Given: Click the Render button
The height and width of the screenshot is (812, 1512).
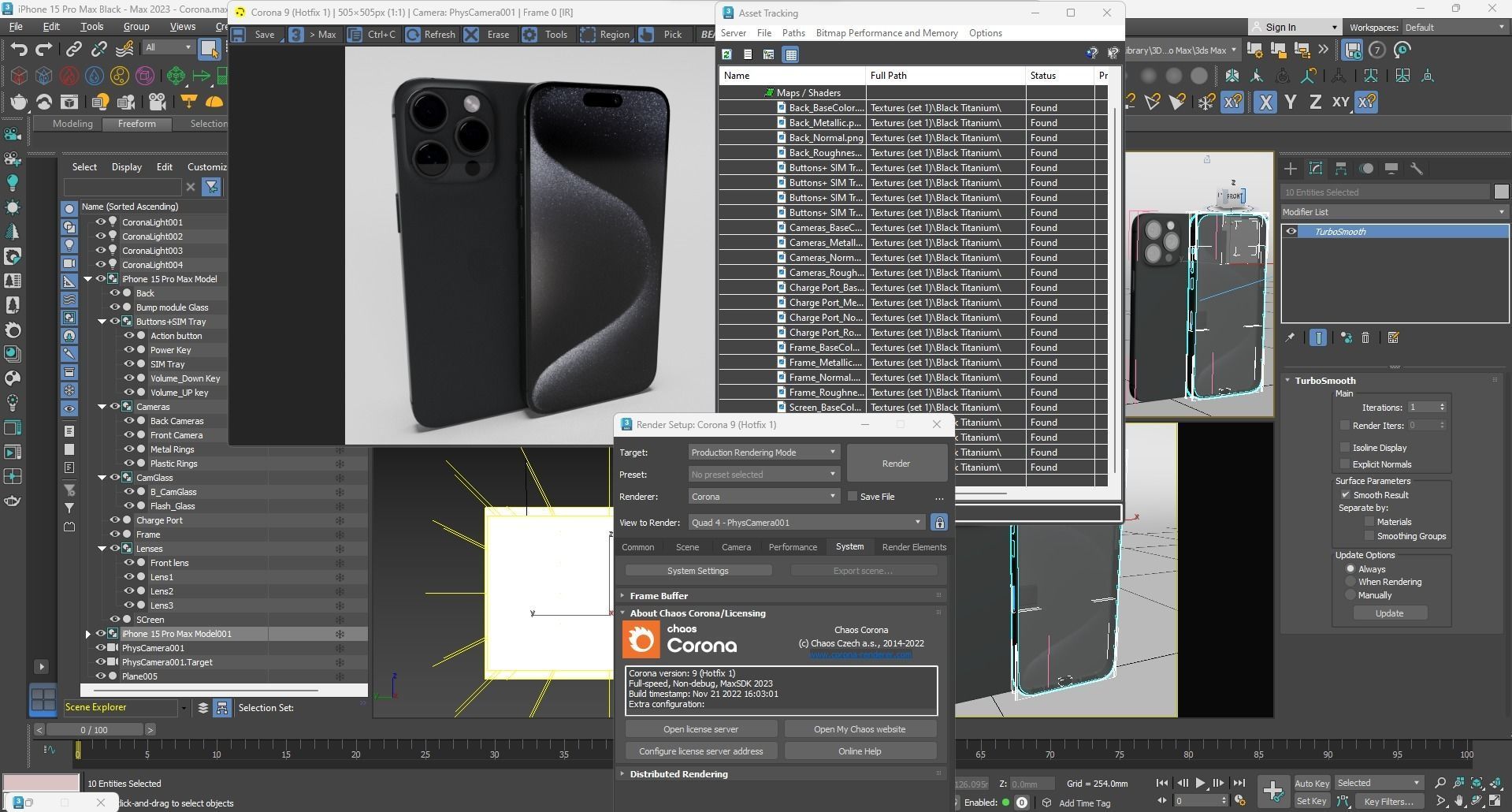Looking at the screenshot, I should (896, 464).
